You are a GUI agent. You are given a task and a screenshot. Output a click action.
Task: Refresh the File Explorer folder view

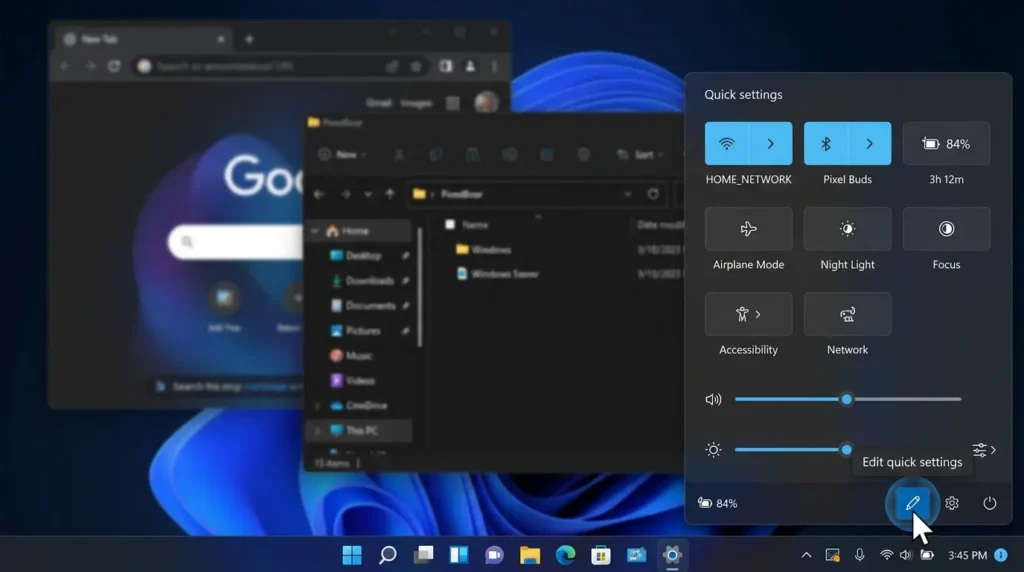652,194
